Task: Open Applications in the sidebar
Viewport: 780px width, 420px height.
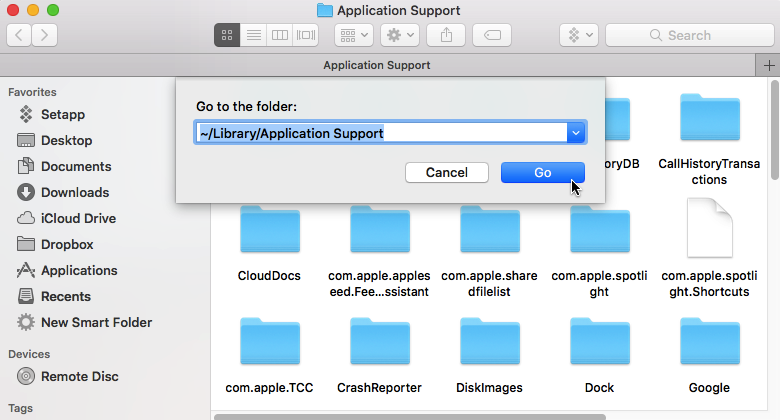Action: click(79, 270)
